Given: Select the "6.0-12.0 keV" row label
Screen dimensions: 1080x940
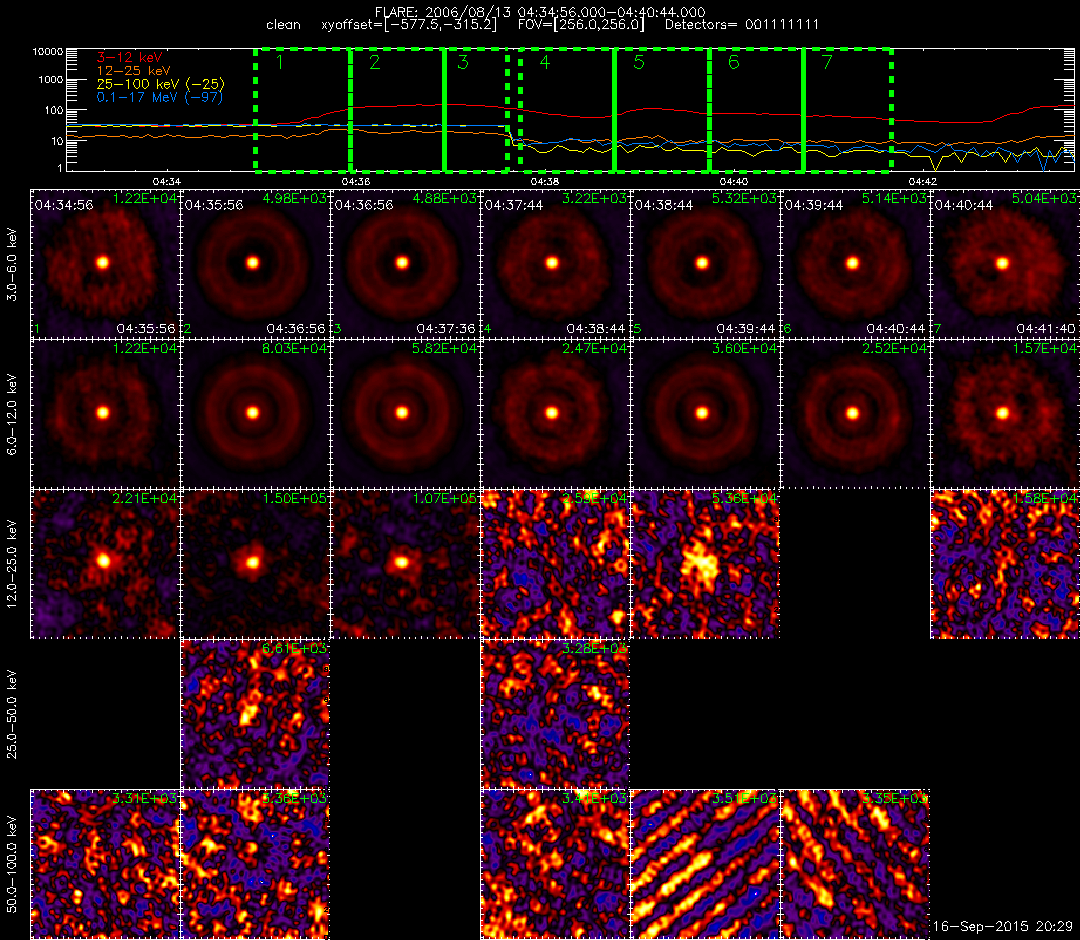Looking at the screenshot, I should 12,415.
